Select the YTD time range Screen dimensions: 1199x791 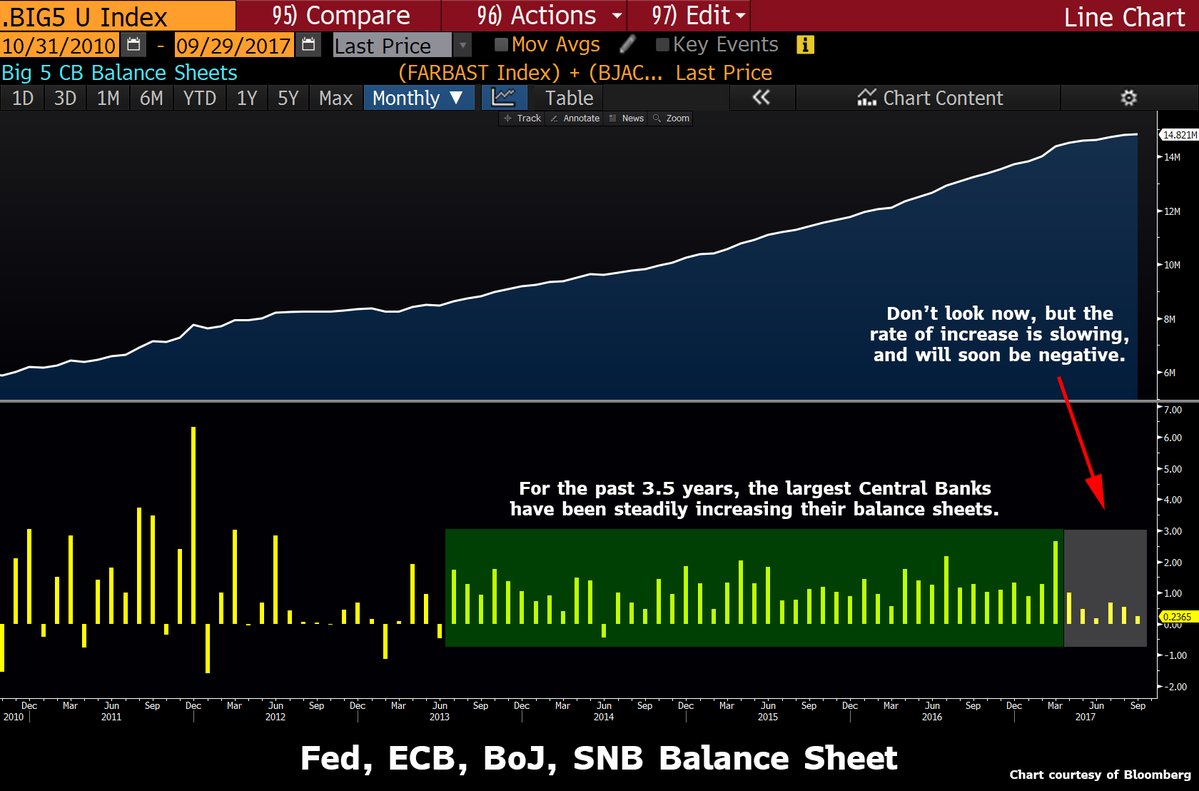pyautogui.click(x=199, y=98)
